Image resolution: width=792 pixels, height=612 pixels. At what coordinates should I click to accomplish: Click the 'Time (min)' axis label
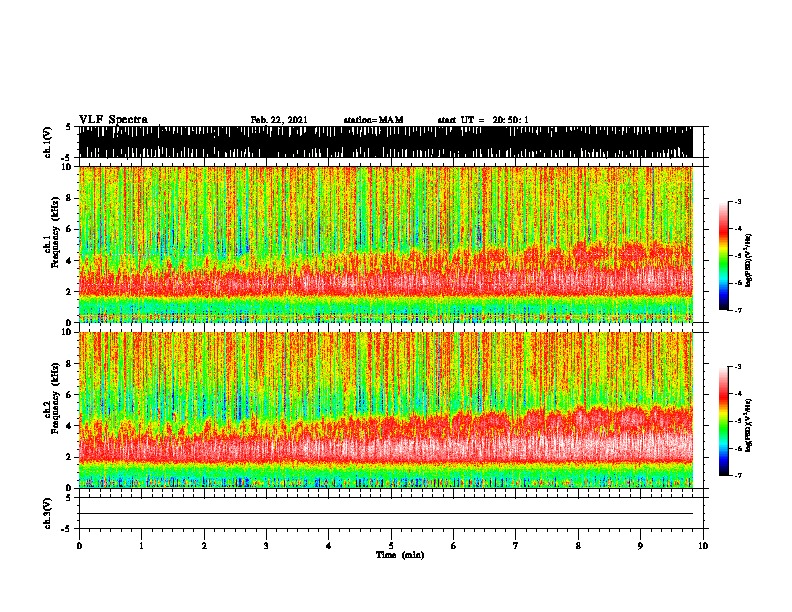tap(400, 555)
